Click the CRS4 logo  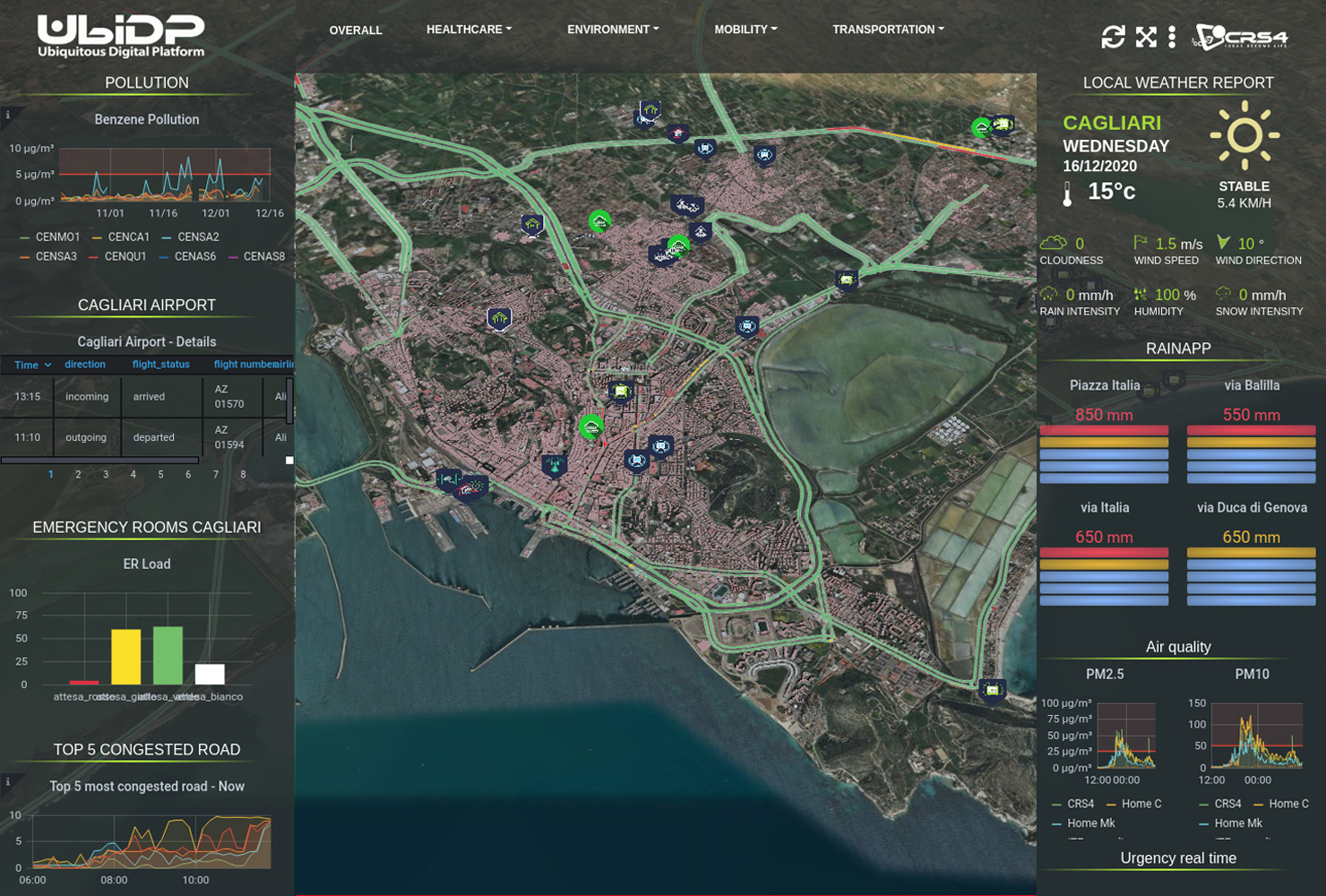(x=1242, y=37)
